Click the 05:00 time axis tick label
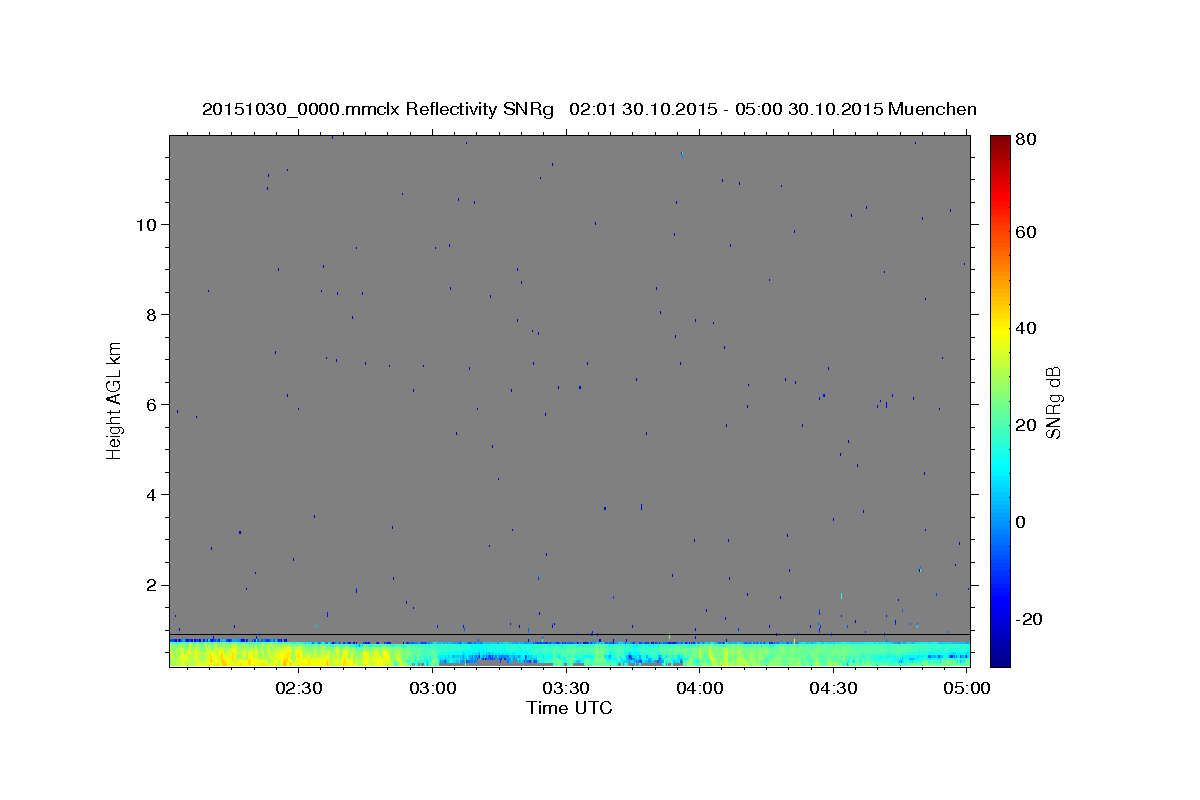The height and width of the screenshot is (800, 1200). 967,688
